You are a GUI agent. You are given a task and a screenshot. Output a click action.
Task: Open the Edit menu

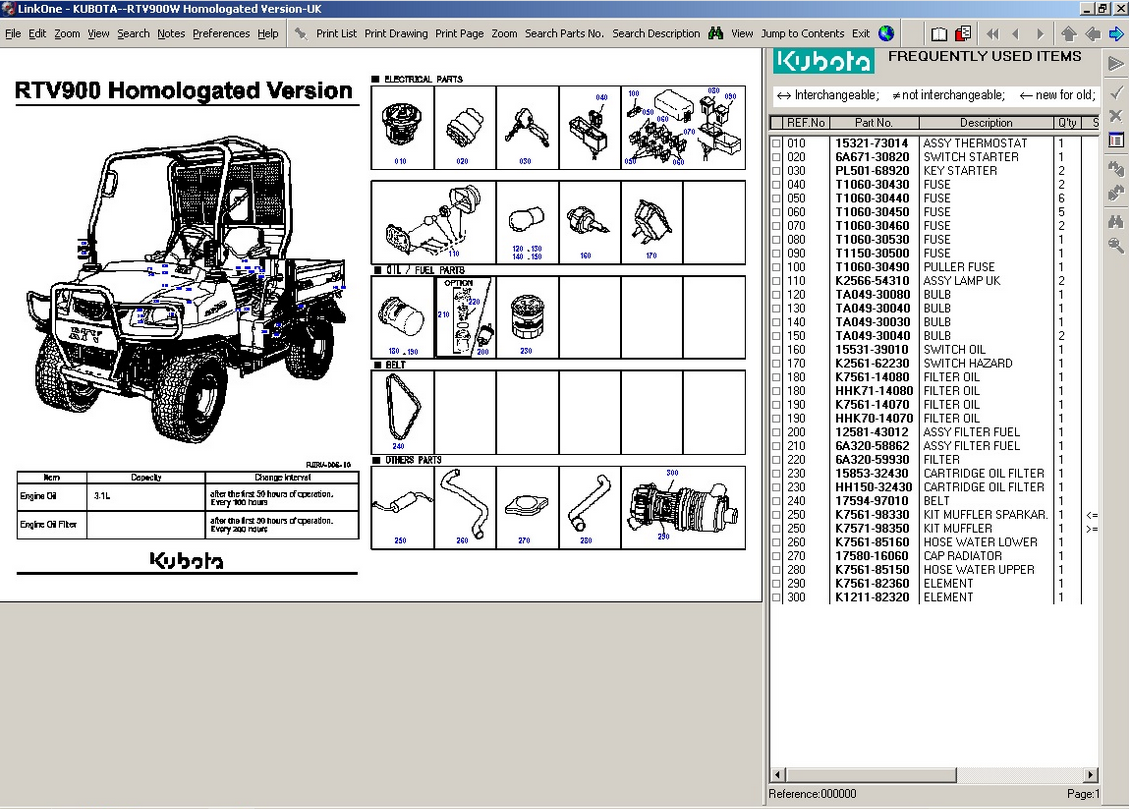click(x=37, y=34)
